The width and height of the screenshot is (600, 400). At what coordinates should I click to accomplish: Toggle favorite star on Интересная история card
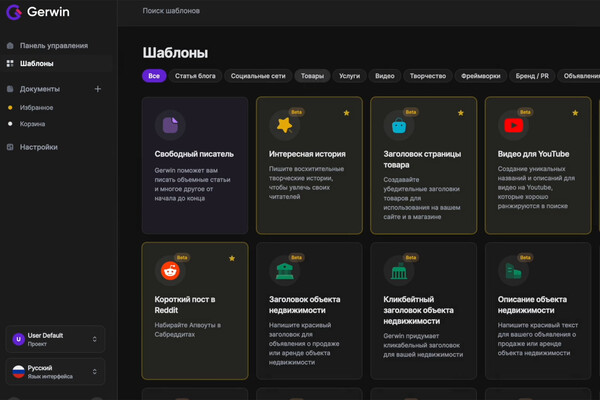346,113
